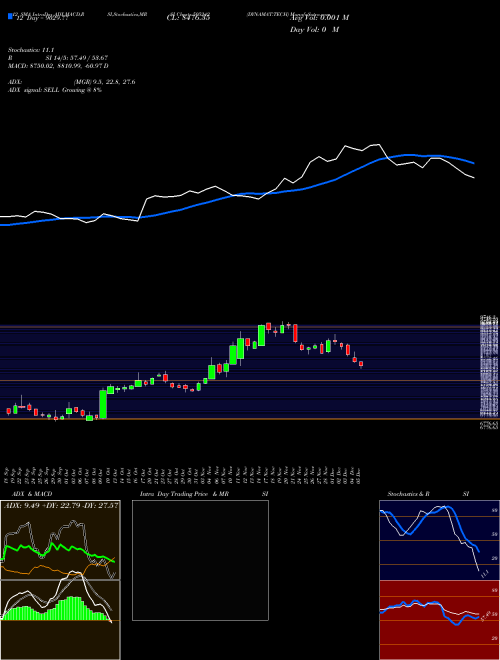
Task: Click 'ADX: 9.49 +DY: 22.79 -DY: 27.57' header
Action: pyautogui.click(x=61, y=505)
